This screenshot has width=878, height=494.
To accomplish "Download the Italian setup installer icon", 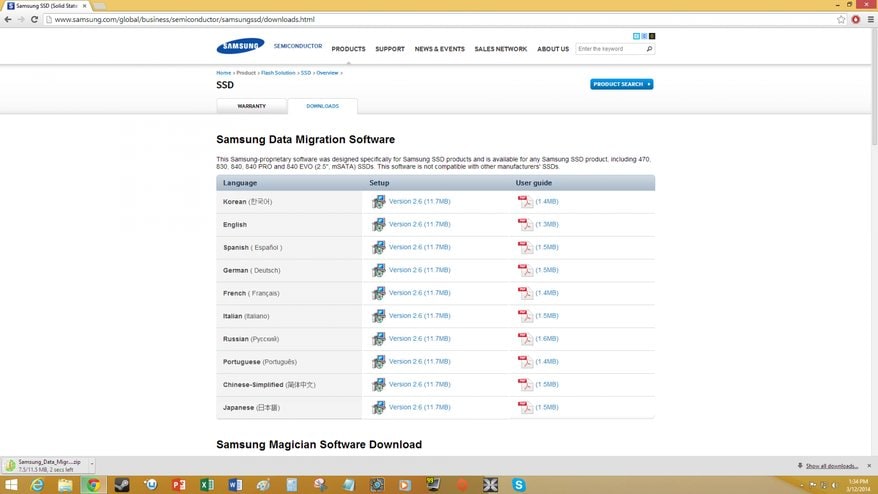I will pyautogui.click(x=379, y=316).
